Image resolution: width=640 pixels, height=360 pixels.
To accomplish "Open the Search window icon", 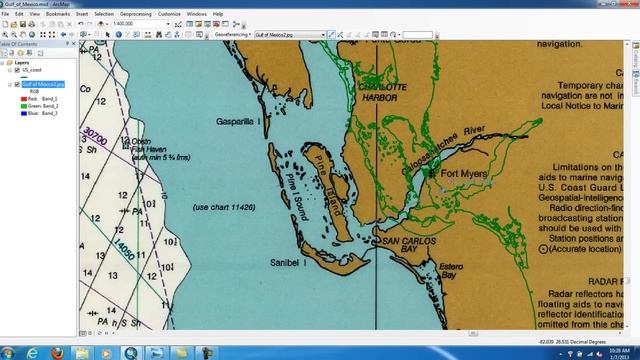I will (207, 24).
